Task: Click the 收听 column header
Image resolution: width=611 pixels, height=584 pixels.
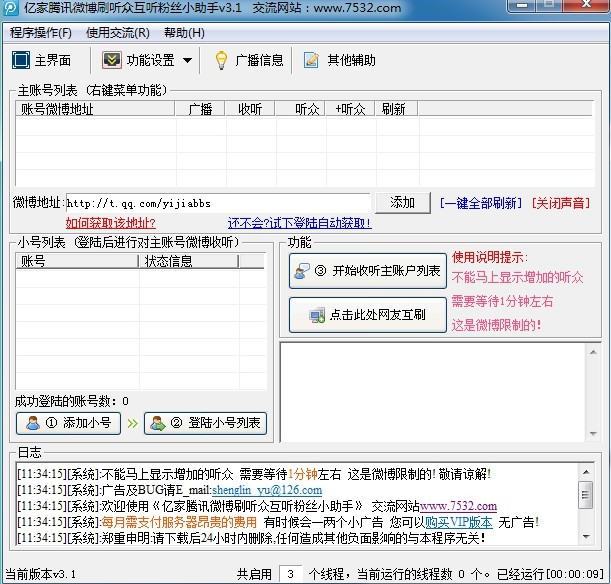Action: pyautogui.click(x=250, y=109)
